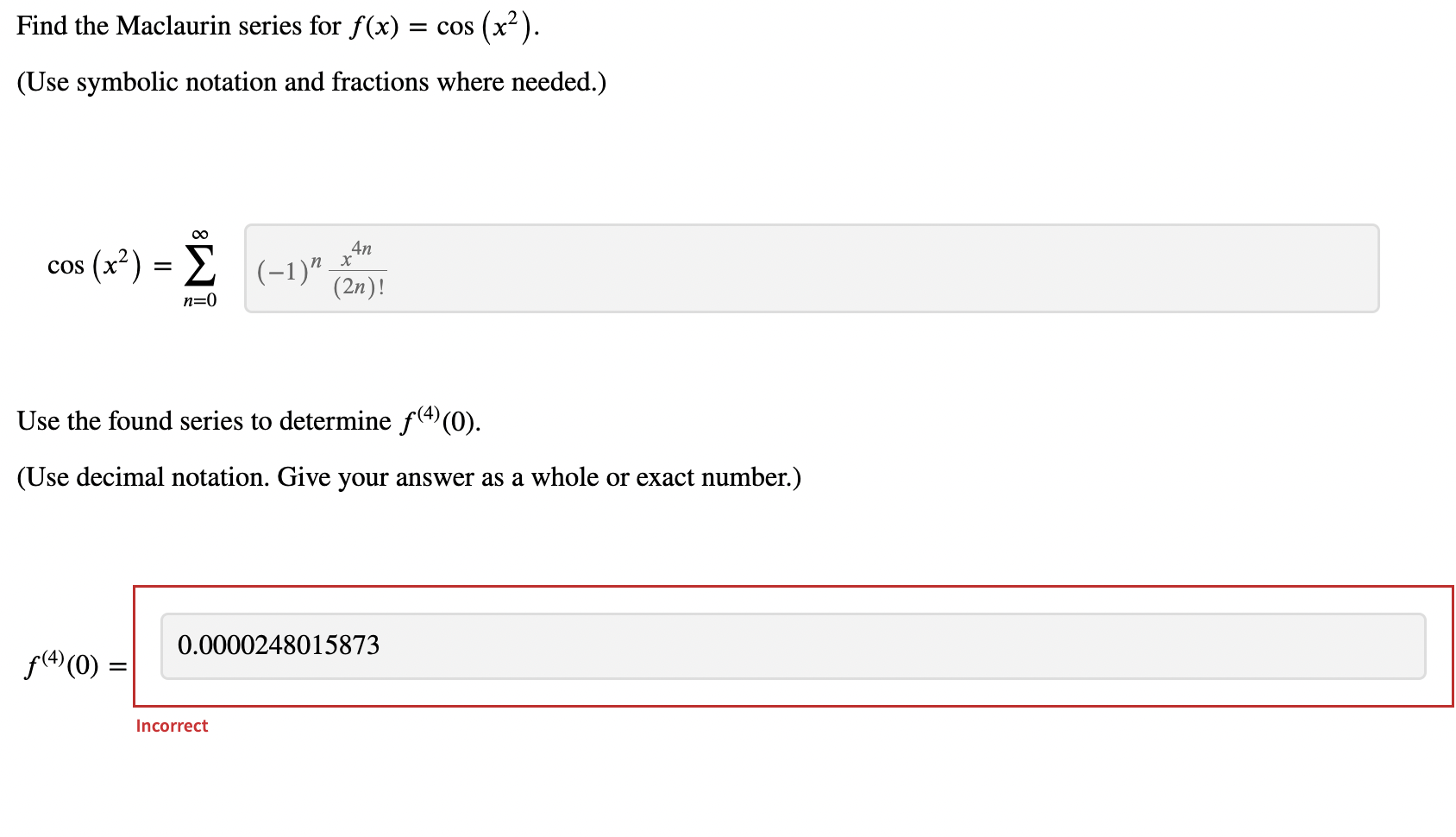Click the (2n)! denominator in the series
The width and height of the screenshot is (1456, 837).
(359, 286)
